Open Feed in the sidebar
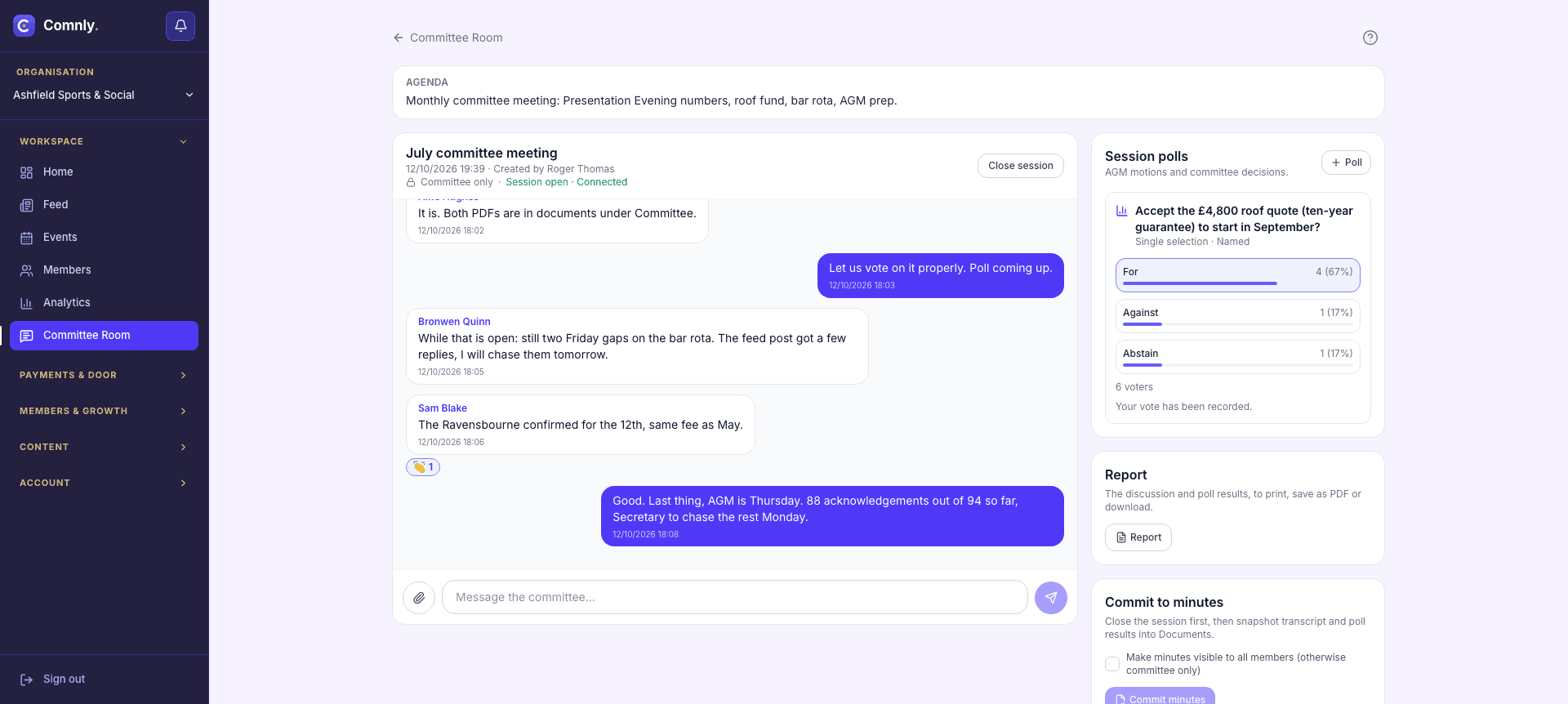Viewport: 1568px width, 704px height. (105, 205)
